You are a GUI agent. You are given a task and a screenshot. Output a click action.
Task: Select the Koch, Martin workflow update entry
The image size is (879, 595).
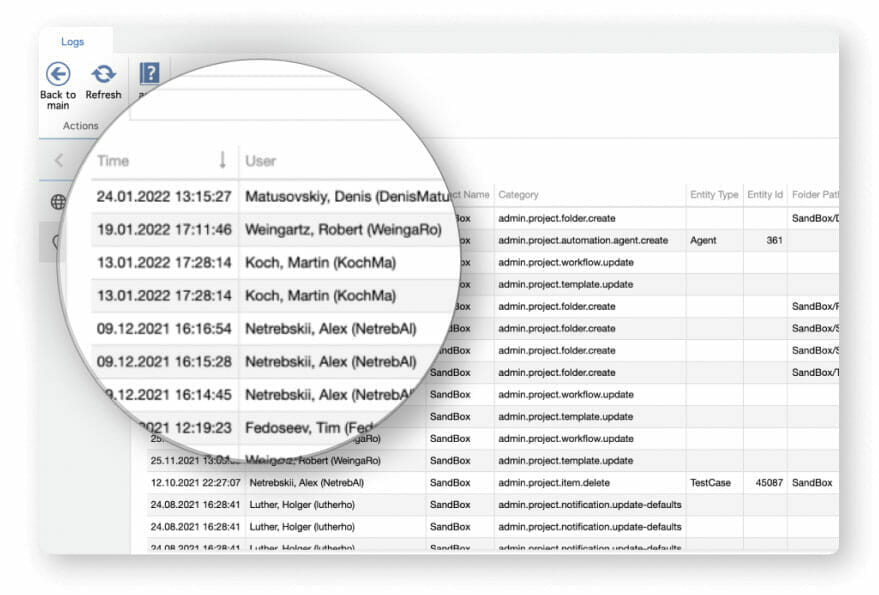coord(300,262)
